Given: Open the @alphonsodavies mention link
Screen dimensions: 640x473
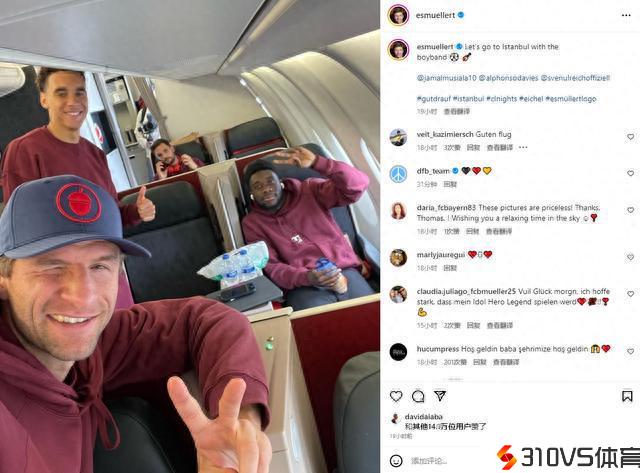Looking at the screenshot, I should (508, 78).
